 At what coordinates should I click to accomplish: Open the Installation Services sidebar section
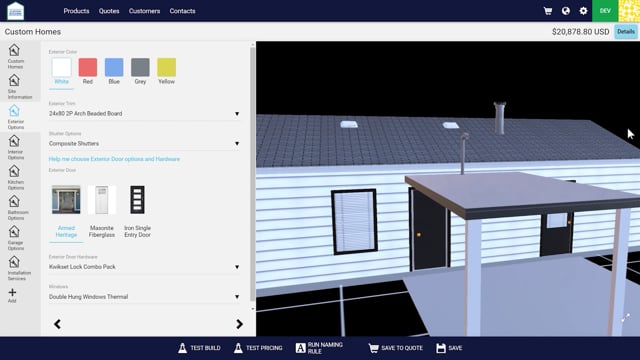[18, 268]
